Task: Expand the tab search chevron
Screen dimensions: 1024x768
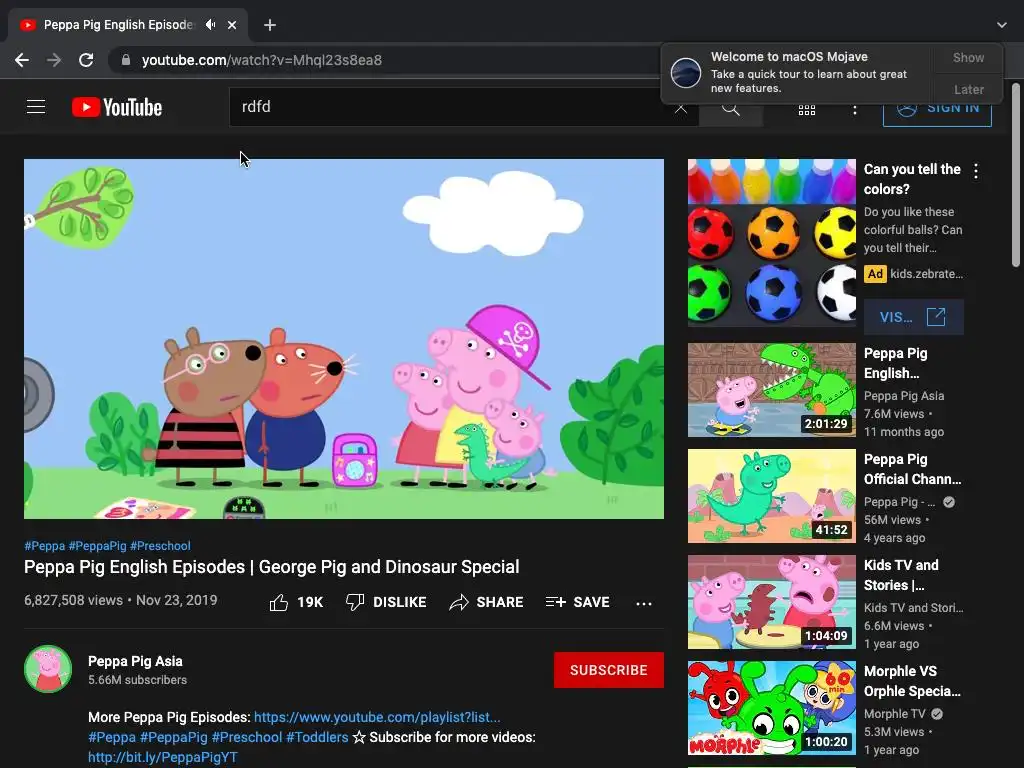Action: click(x=1002, y=25)
